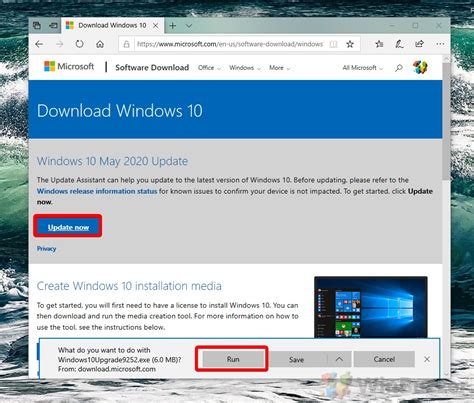Click the Windows 10 May 2020 Update heading
The height and width of the screenshot is (403, 474).
(112, 161)
